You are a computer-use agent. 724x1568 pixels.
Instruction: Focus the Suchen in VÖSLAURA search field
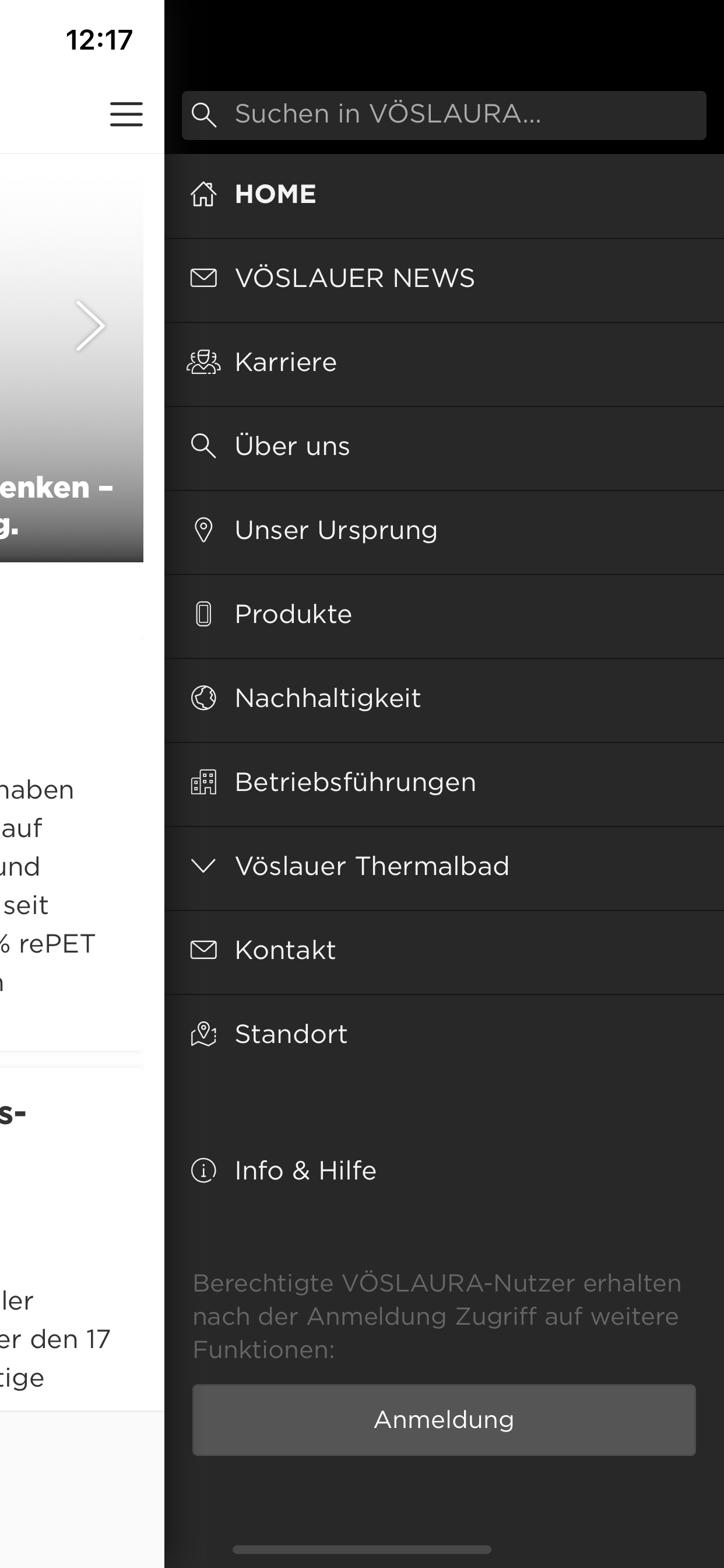pyautogui.click(x=462, y=114)
